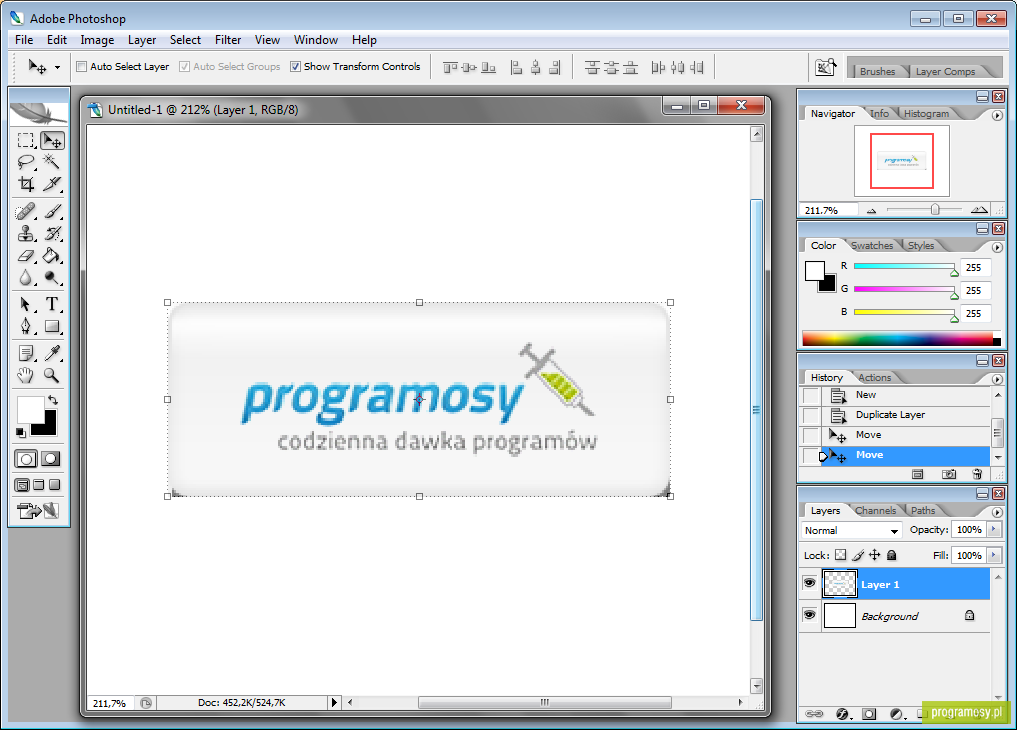Screen dimensions: 1017x730
Task: Select the Dodge tool
Action: [52, 277]
